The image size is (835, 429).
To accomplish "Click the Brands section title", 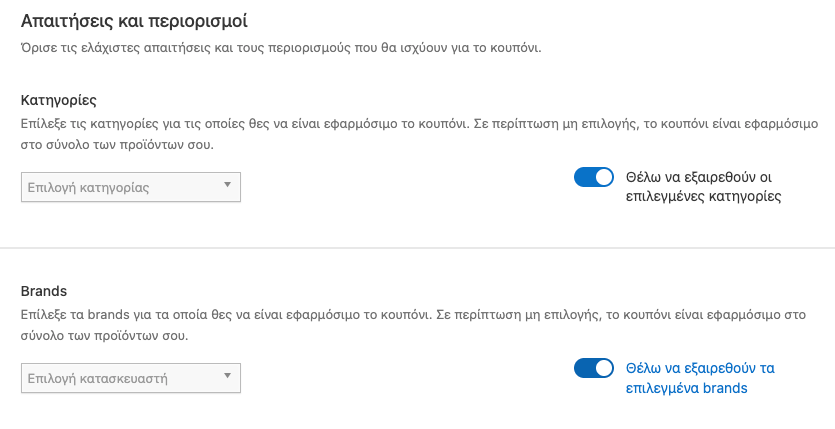I will 44,291.
